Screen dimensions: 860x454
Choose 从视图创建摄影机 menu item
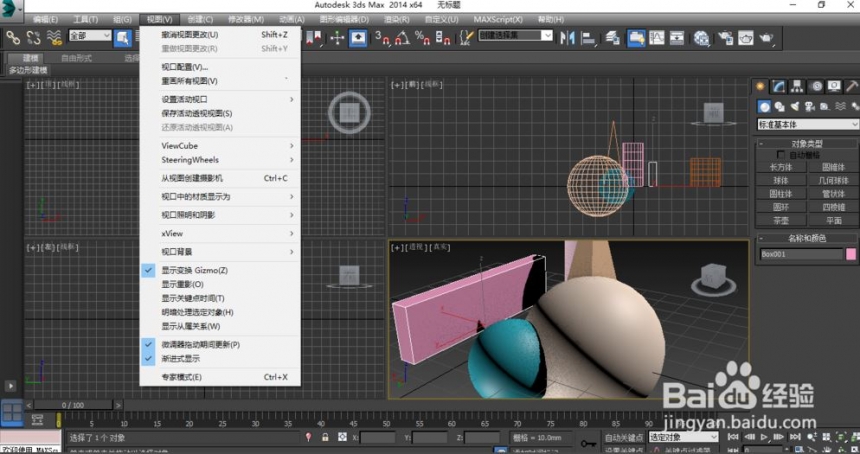220,178
